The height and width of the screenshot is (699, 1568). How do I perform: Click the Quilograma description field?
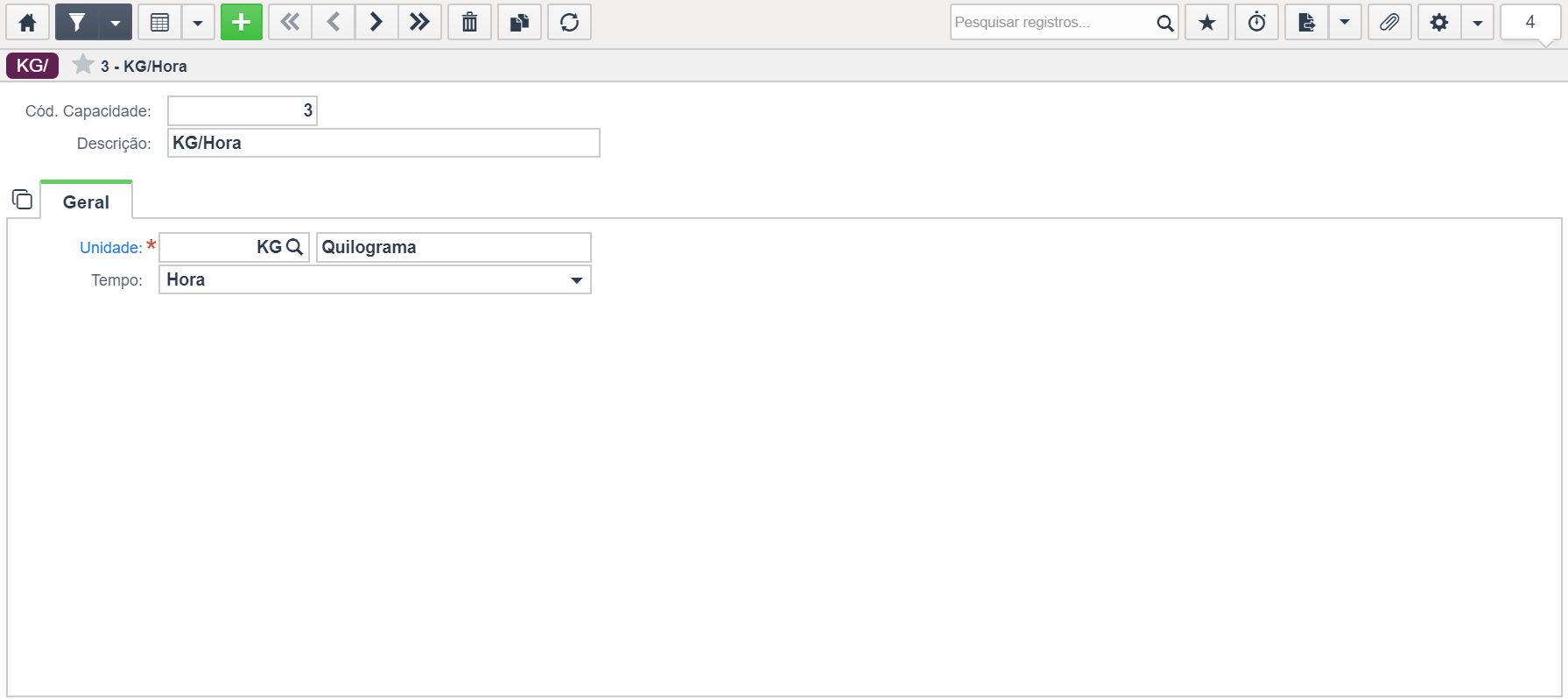454,247
